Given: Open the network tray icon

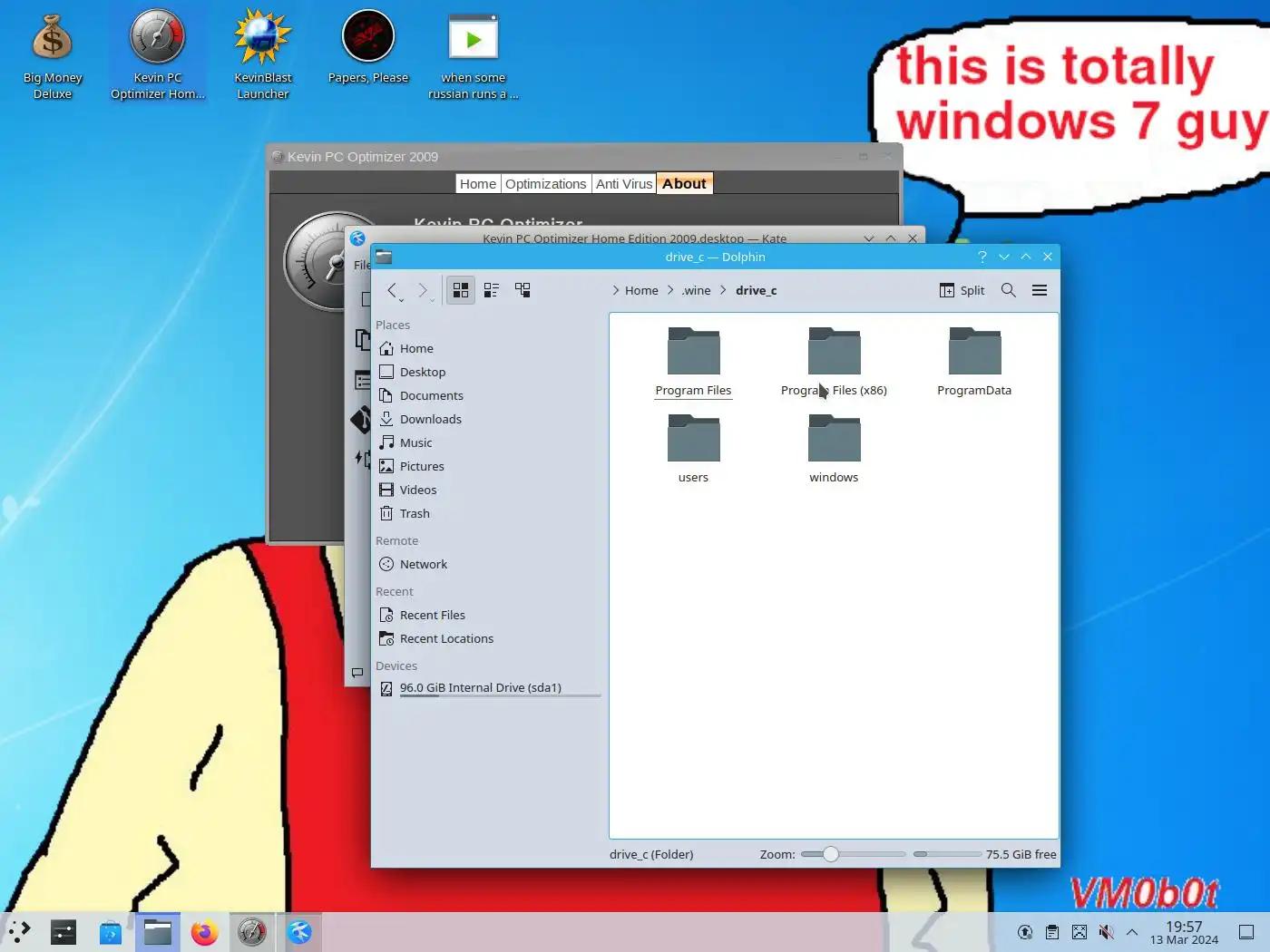Looking at the screenshot, I should click(1079, 932).
